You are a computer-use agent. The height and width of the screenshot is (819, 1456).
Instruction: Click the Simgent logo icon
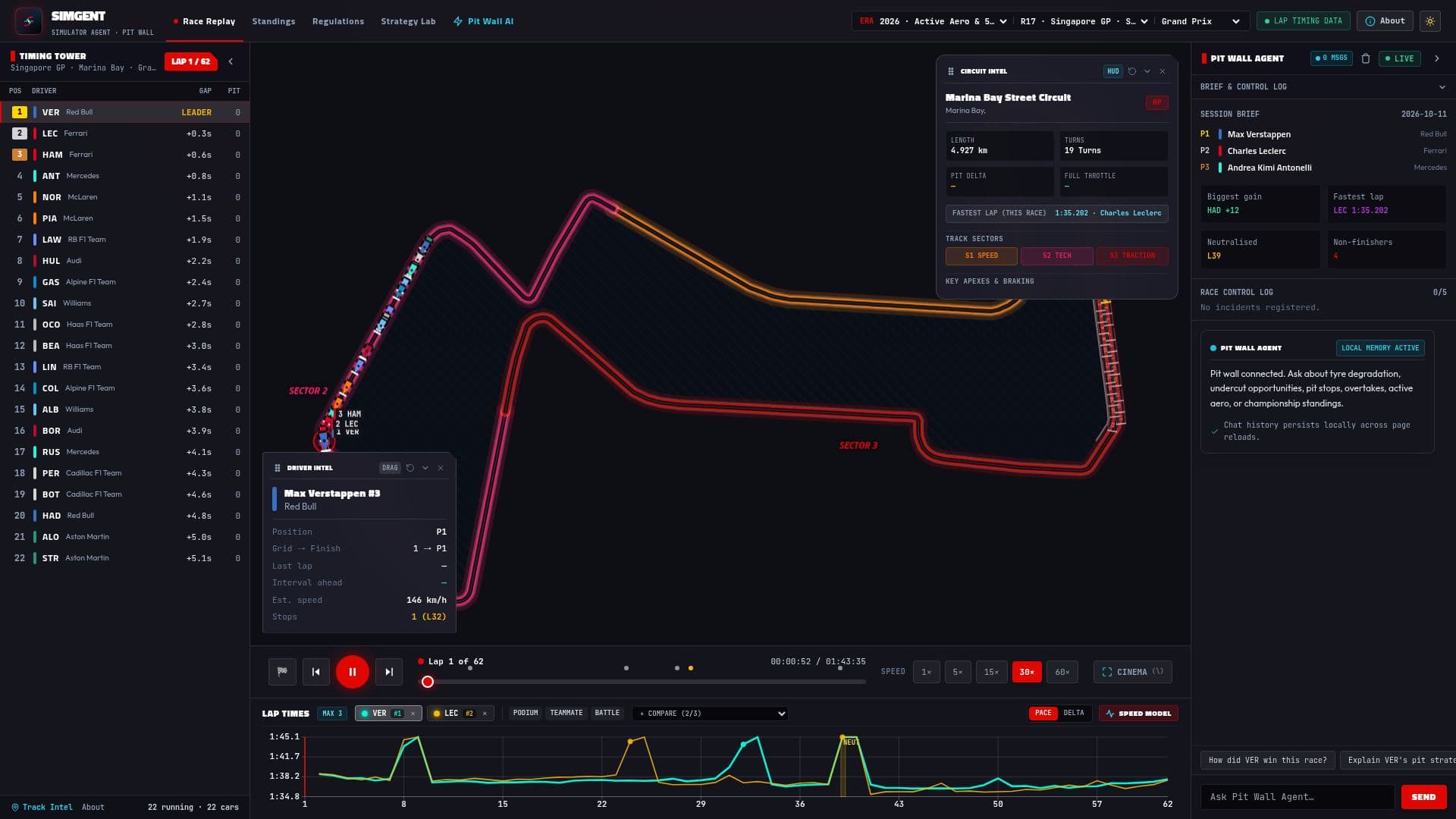(x=29, y=21)
